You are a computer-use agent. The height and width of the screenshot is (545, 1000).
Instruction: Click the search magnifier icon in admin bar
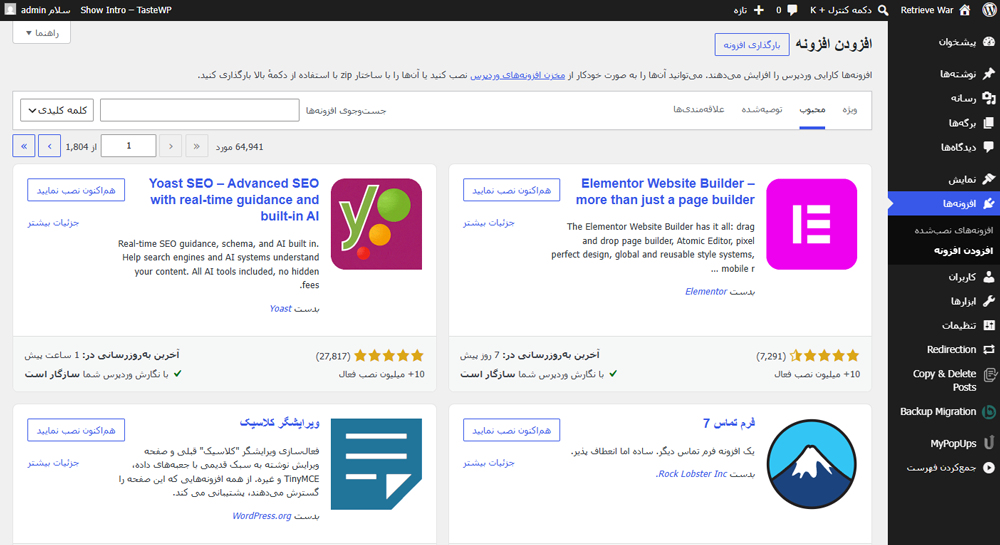point(883,10)
